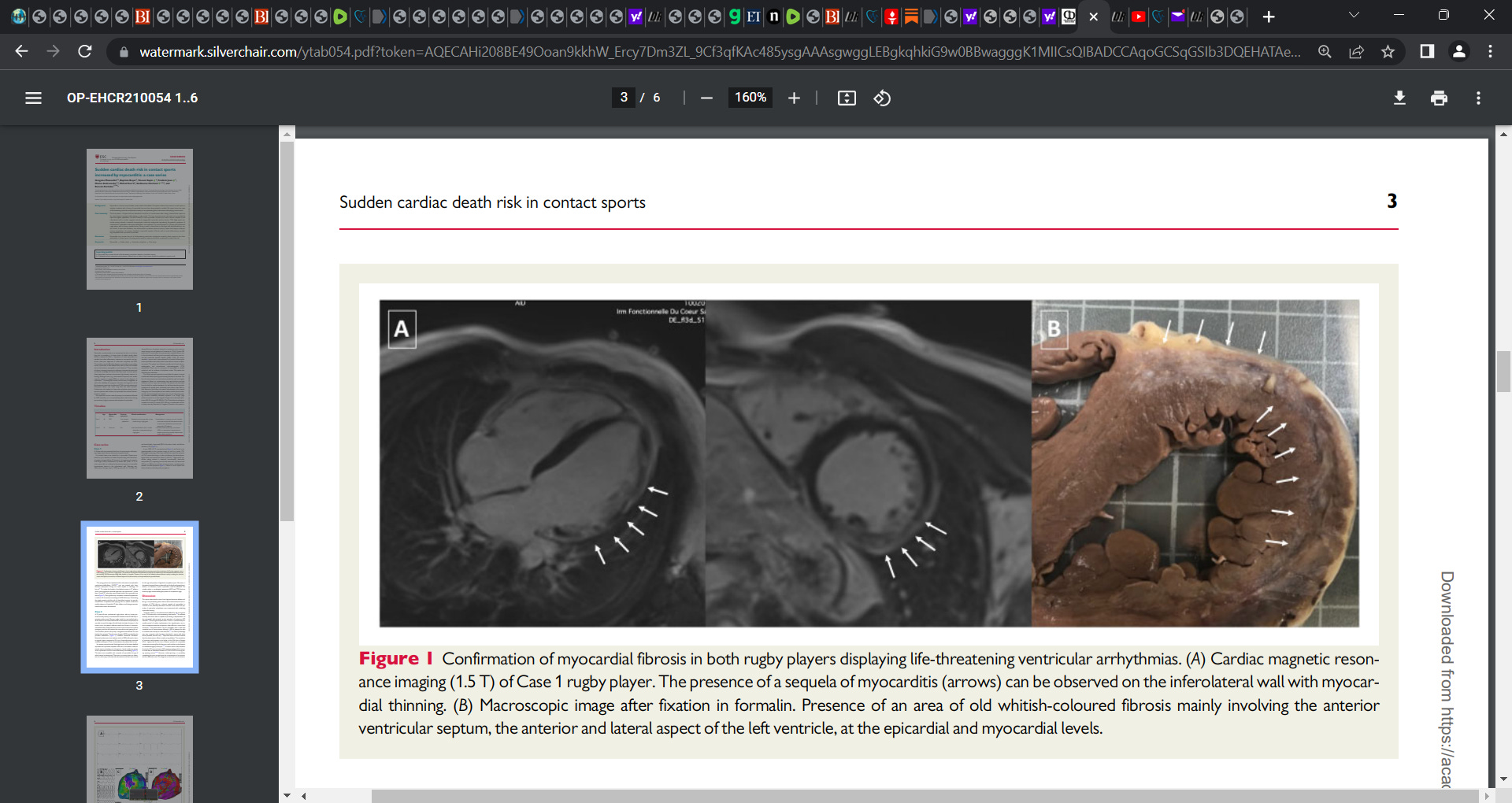The width and height of the screenshot is (1512, 803).
Task: Open the PDF viewer more actions menu
Action: (1478, 98)
